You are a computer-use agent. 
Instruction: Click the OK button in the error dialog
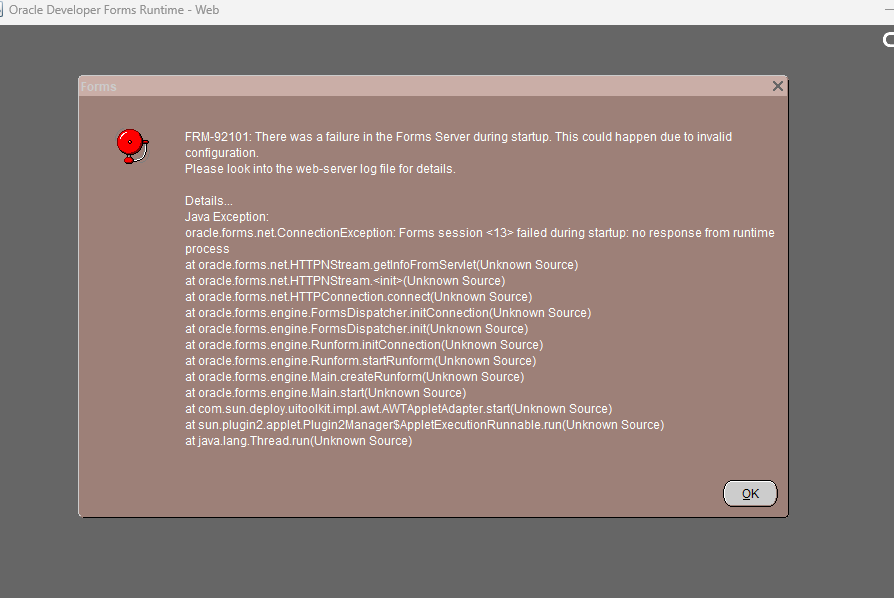coord(749,493)
